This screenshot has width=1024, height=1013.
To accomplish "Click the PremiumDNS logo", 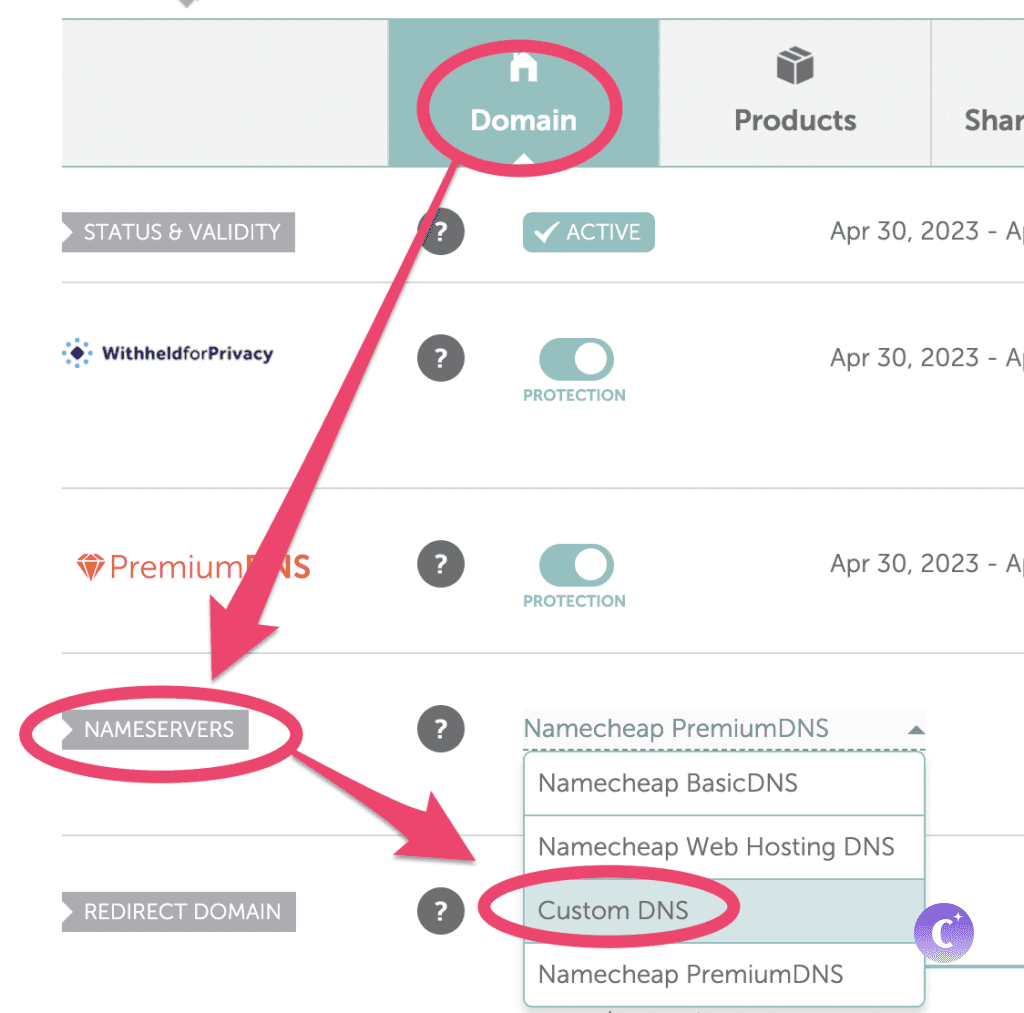I will pos(194,567).
